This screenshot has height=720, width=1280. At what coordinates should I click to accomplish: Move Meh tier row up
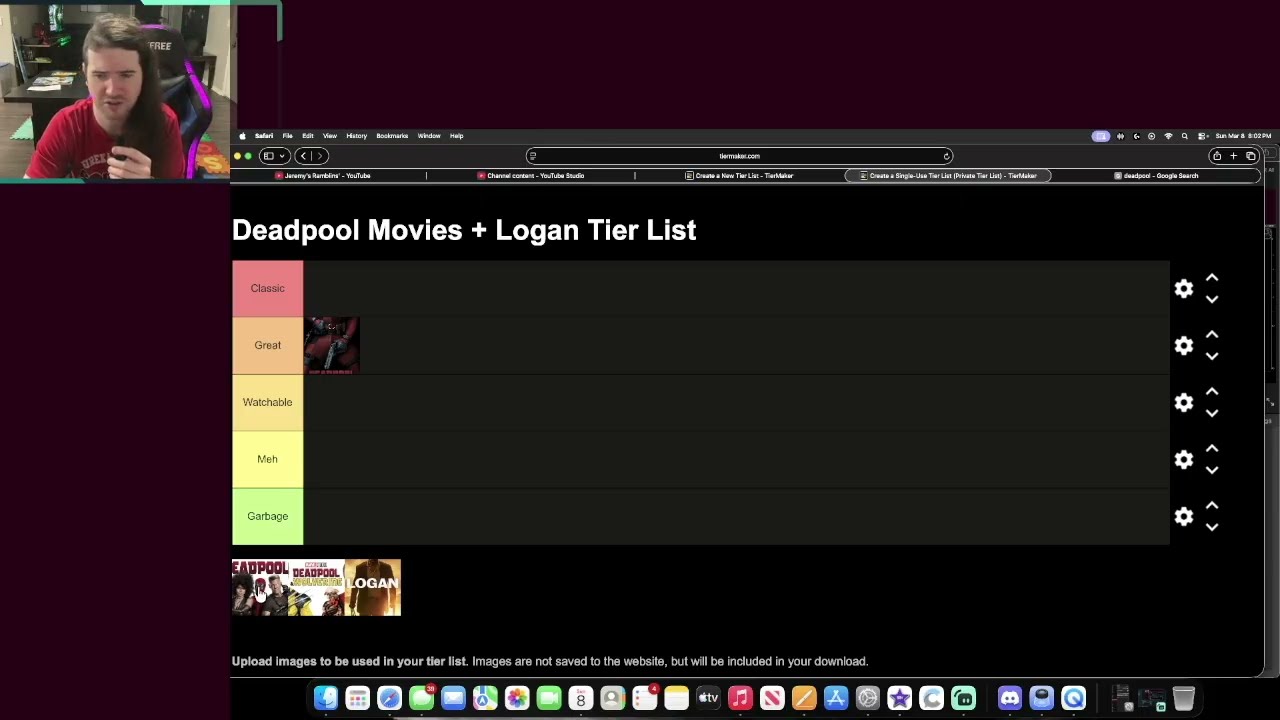(1212, 448)
